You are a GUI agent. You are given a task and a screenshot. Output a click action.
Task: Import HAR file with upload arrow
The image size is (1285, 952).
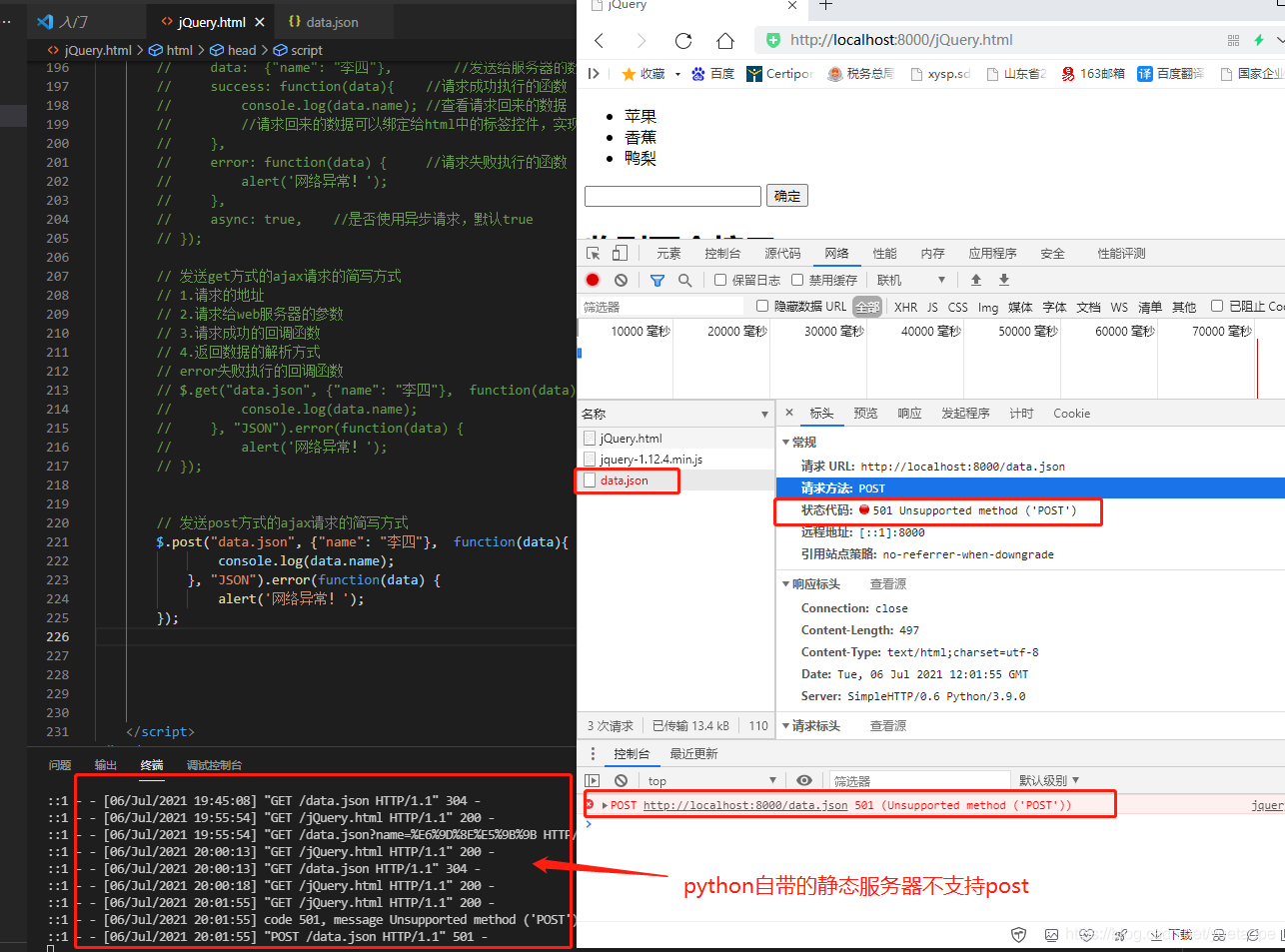coord(976,281)
